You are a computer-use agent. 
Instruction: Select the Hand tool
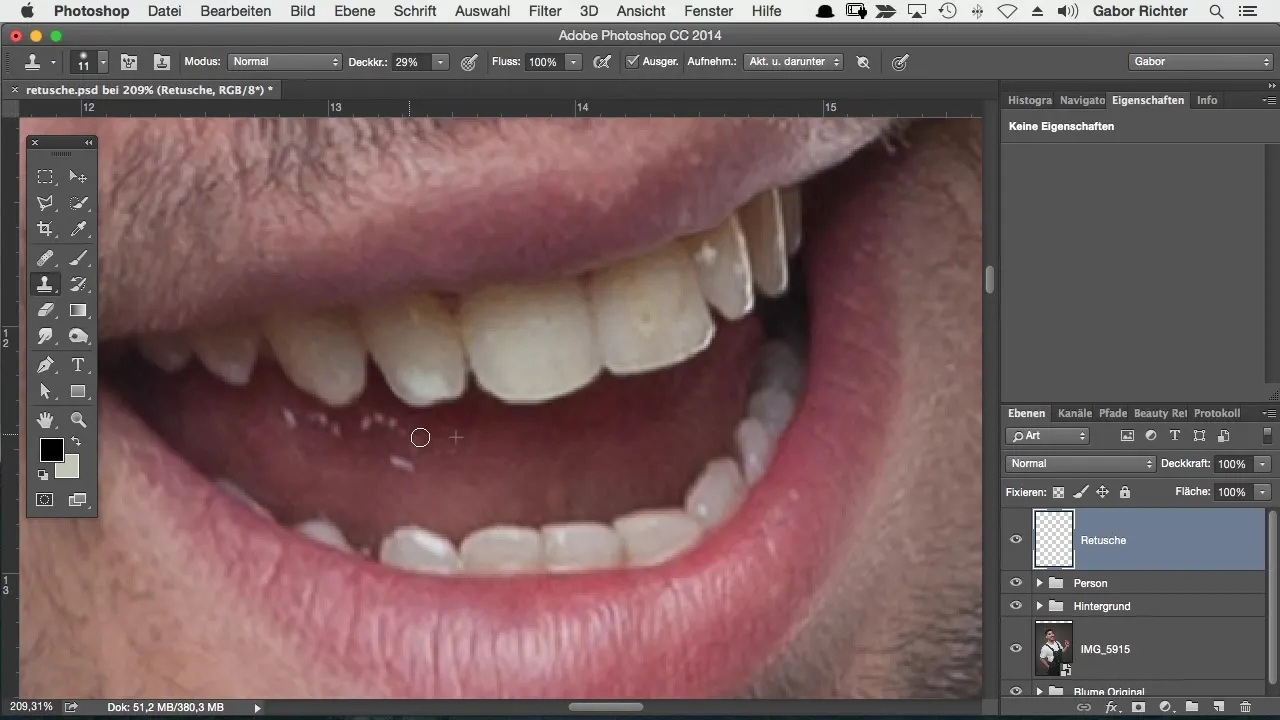click(x=45, y=420)
